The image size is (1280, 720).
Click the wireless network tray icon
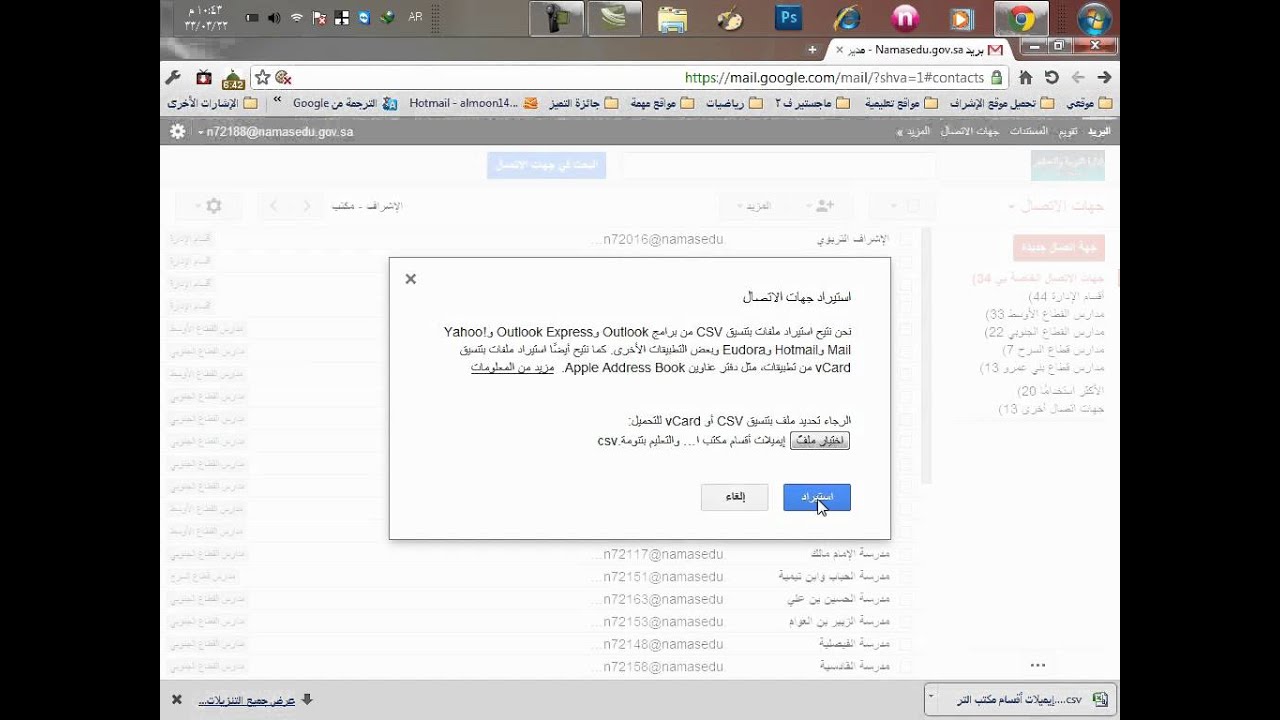coord(297,17)
